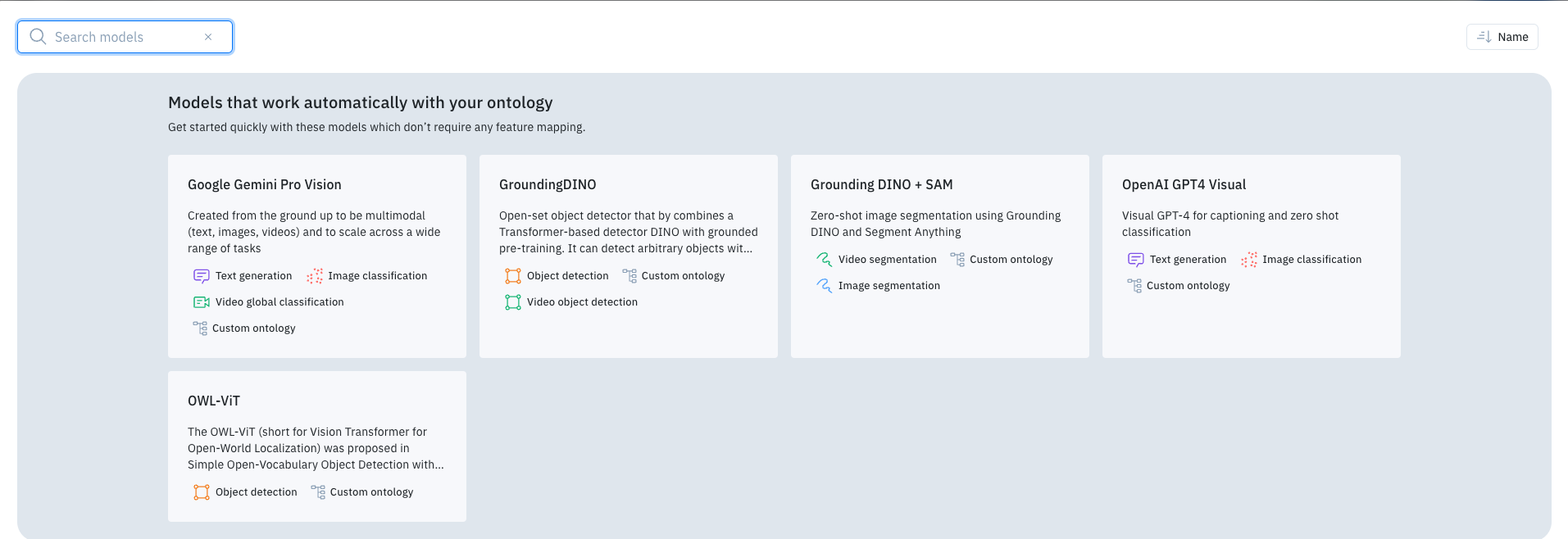Click the Video global classification label
This screenshot has height=539, width=1568.
[280, 302]
